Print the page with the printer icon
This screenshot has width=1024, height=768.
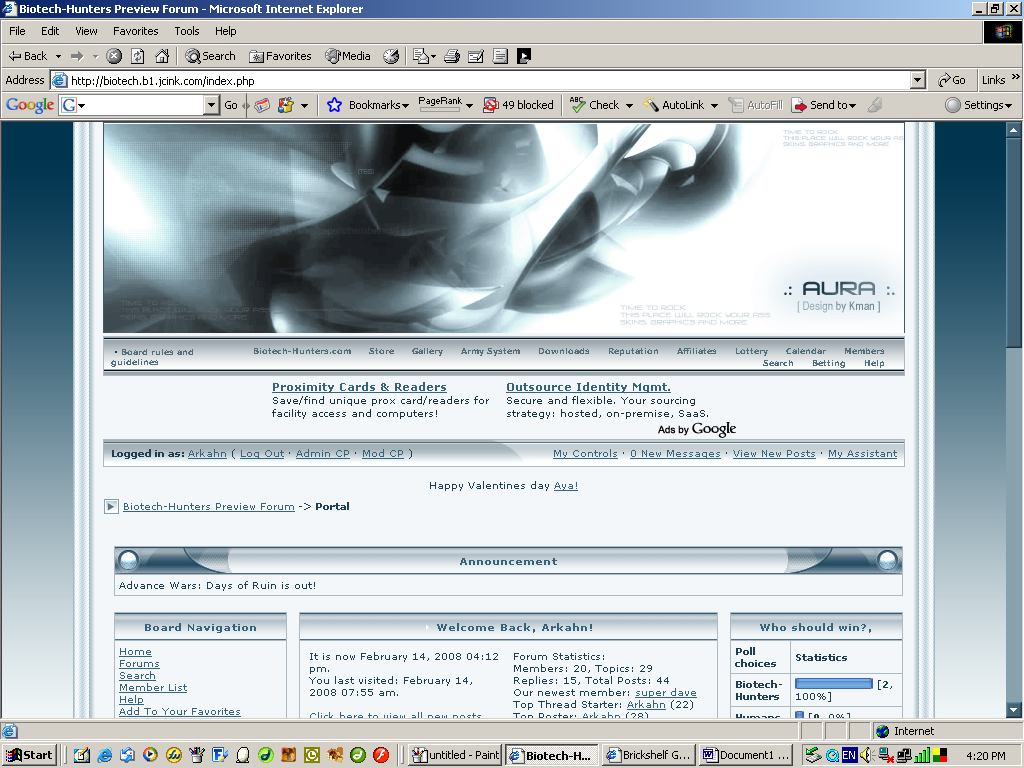pos(452,56)
